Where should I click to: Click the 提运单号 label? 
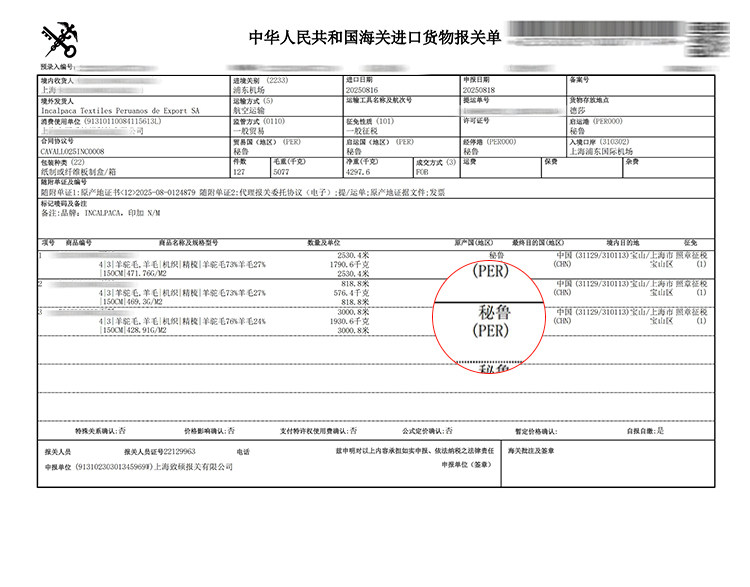coord(476,100)
